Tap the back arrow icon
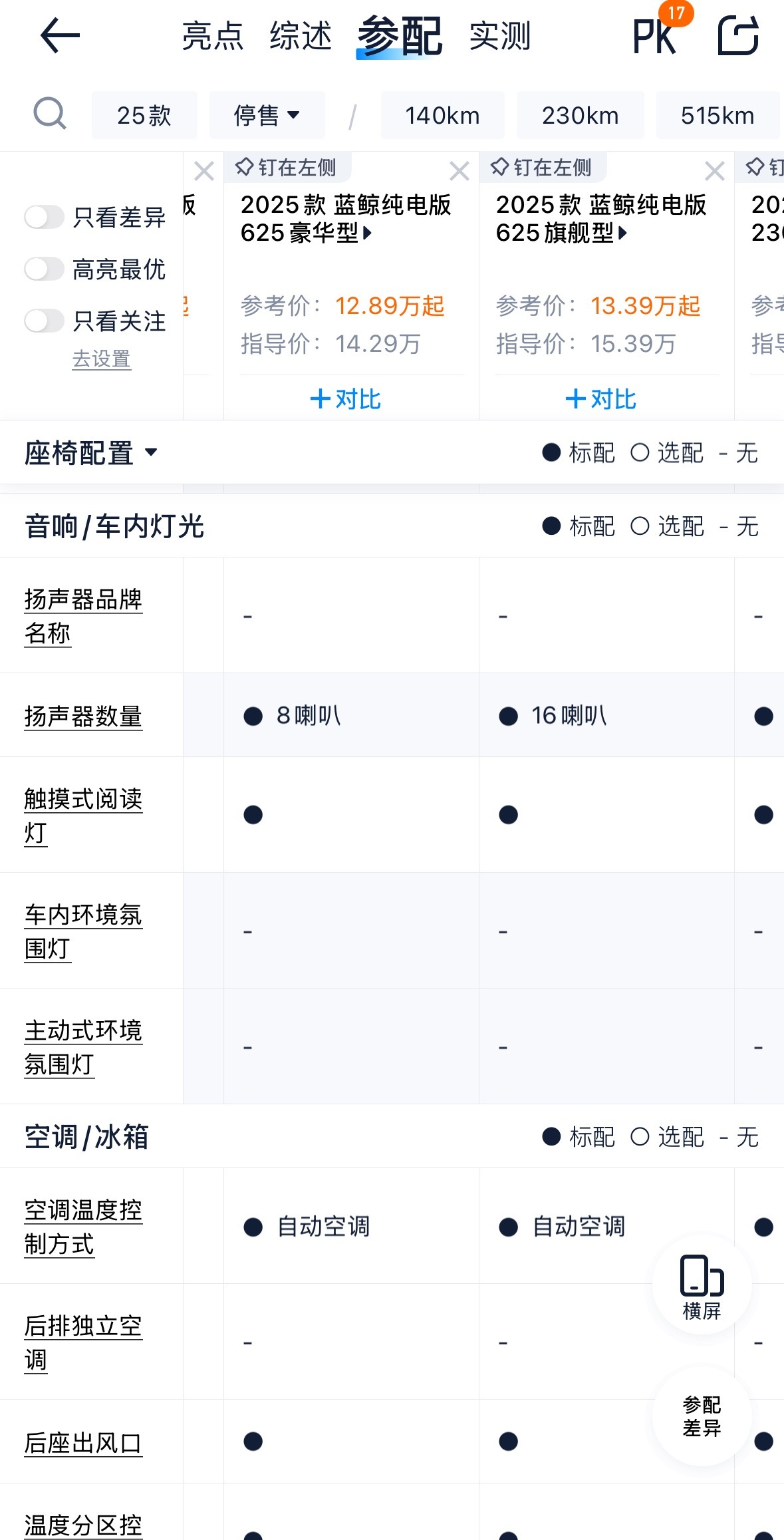This screenshot has height=1540, width=784. [x=60, y=36]
